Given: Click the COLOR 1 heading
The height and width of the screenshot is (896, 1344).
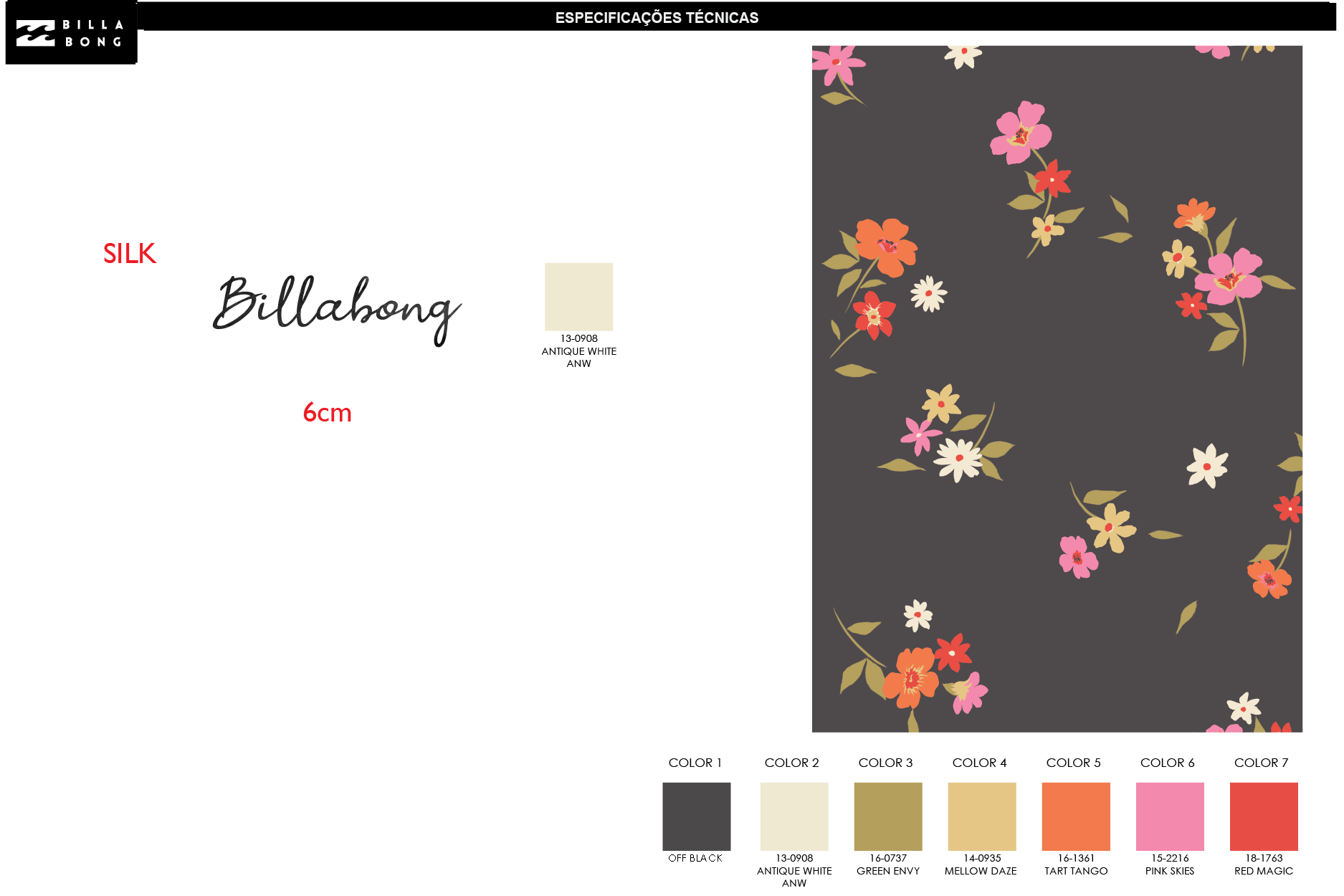Looking at the screenshot, I should (x=695, y=763).
